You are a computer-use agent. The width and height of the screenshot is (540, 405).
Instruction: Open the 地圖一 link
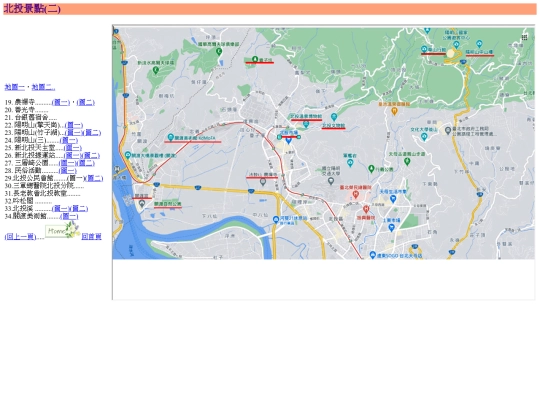tap(14, 87)
